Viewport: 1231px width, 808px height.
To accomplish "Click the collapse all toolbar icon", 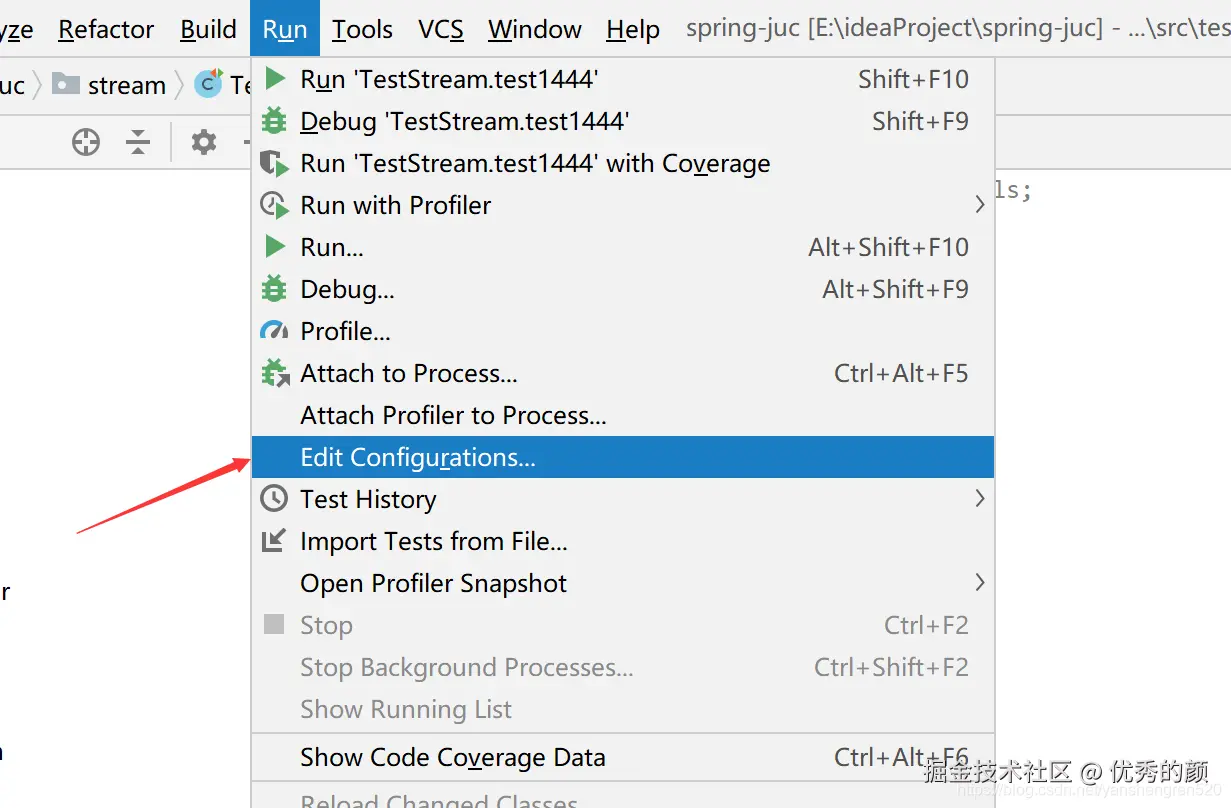I will point(138,143).
